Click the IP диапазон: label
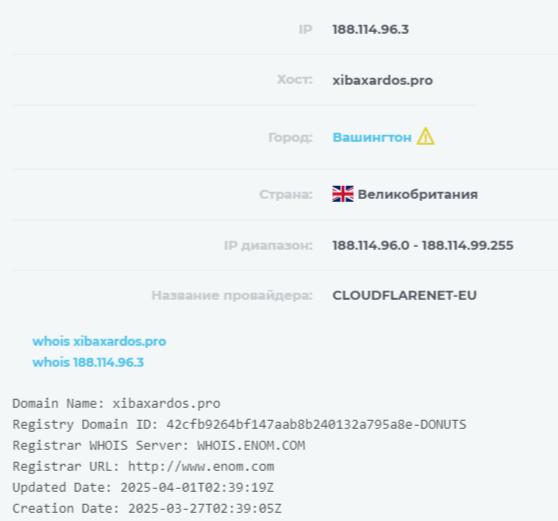 click(x=268, y=246)
